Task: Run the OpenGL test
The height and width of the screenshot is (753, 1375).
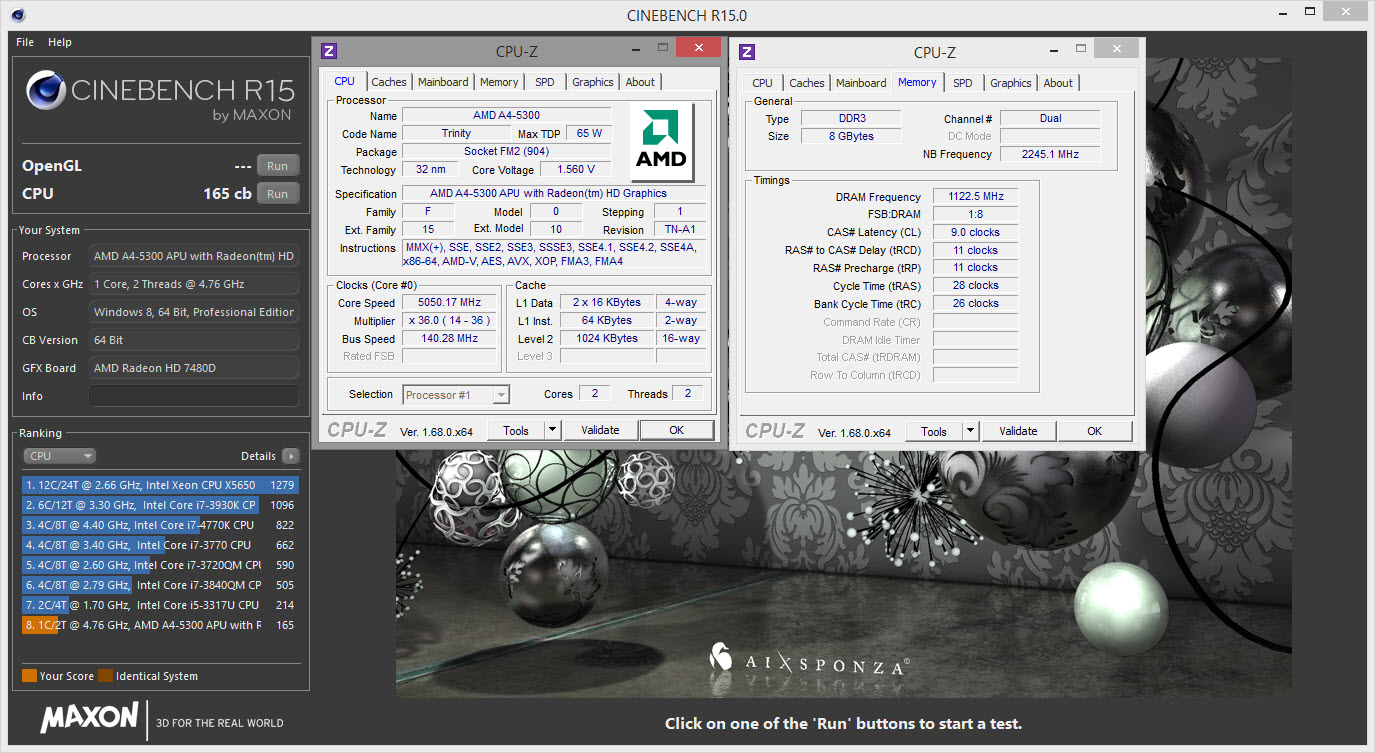Action: click(278, 166)
